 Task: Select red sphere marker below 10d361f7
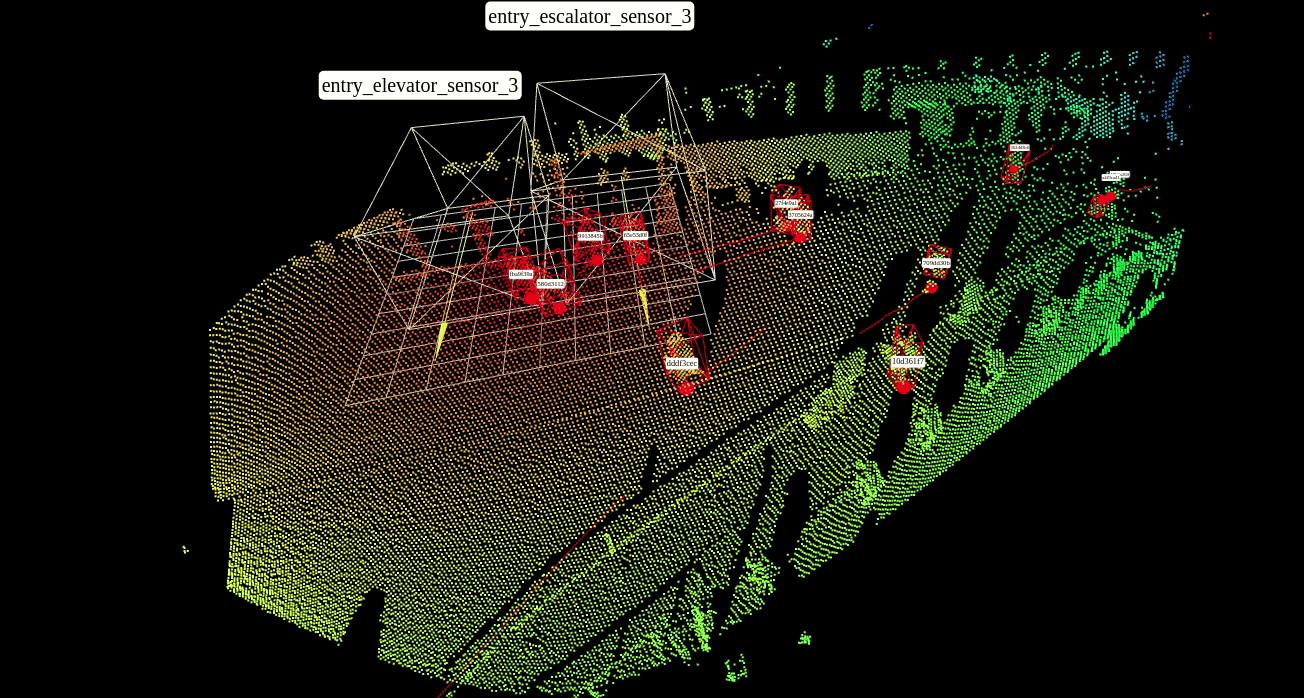[x=904, y=386]
